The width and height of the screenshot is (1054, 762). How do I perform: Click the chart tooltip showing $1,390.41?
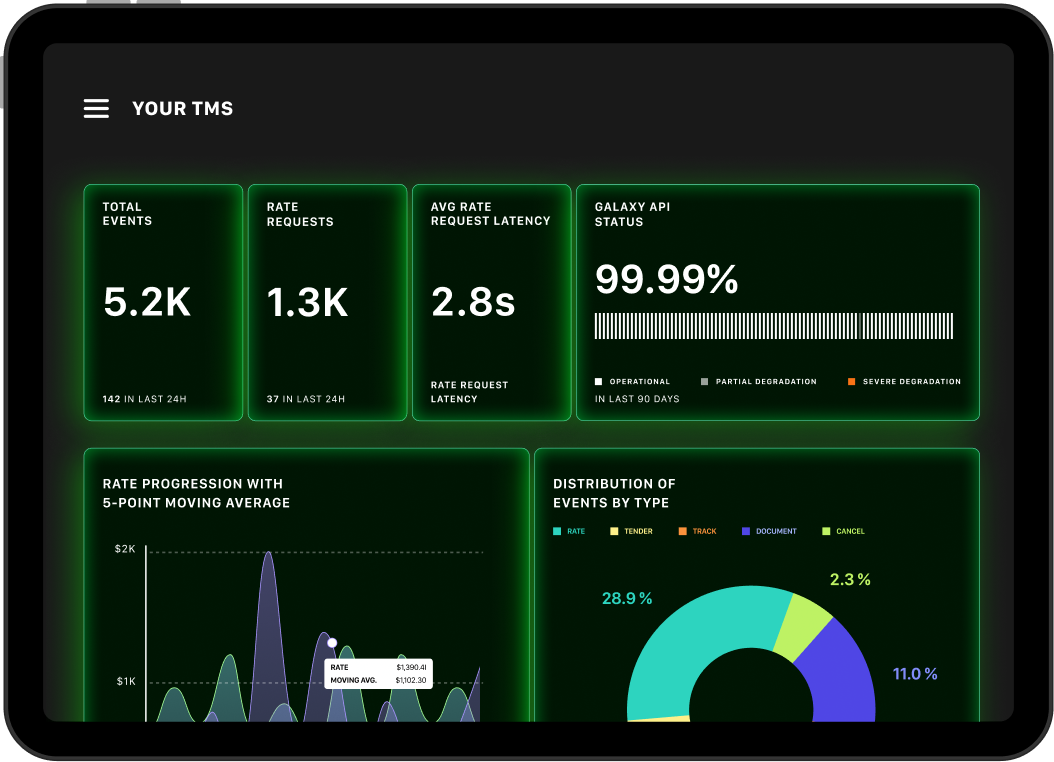pyautogui.click(x=378, y=674)
